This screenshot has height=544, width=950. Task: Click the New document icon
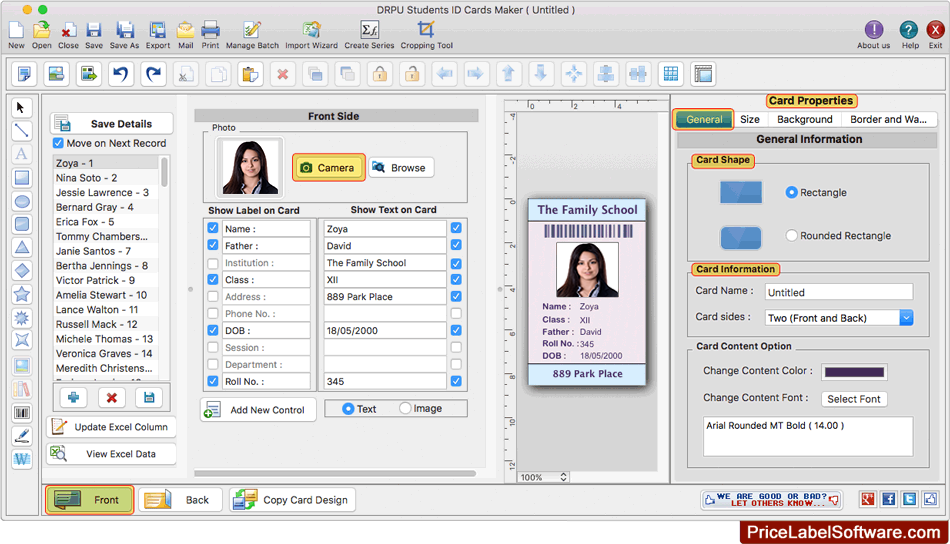(16, 35)
